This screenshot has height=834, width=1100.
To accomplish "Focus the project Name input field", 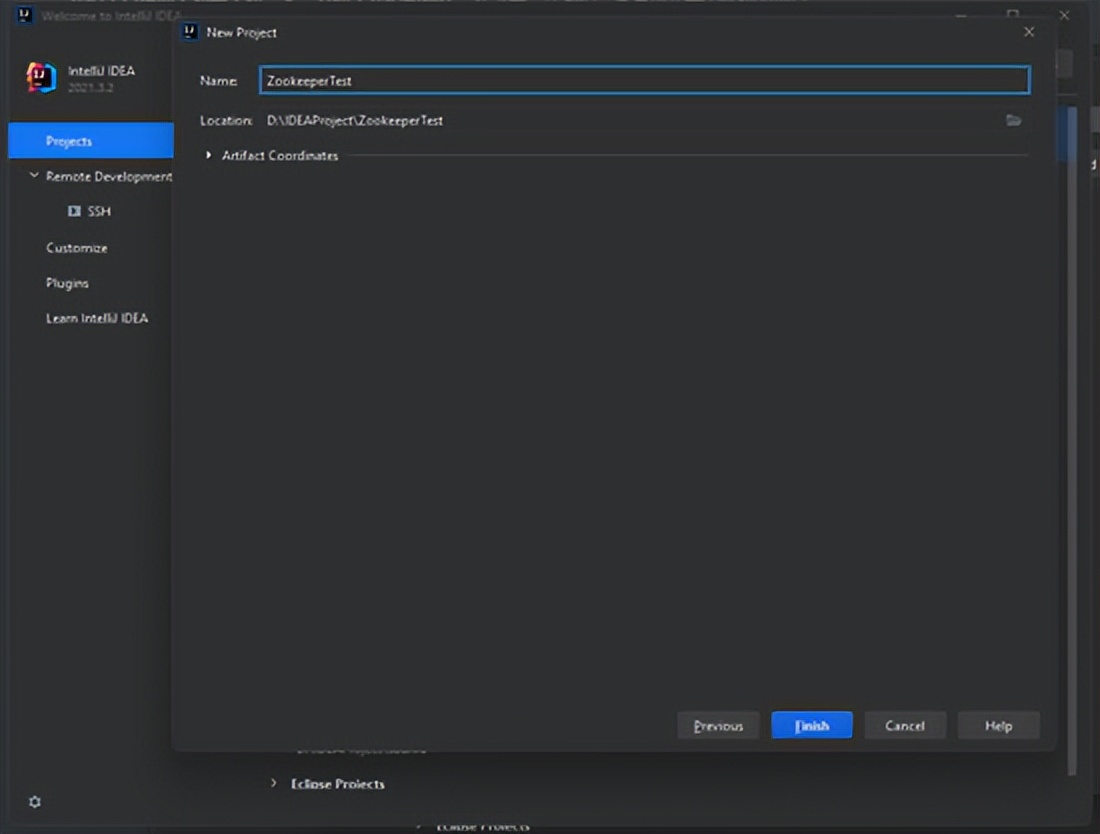I will click(645, 80).
